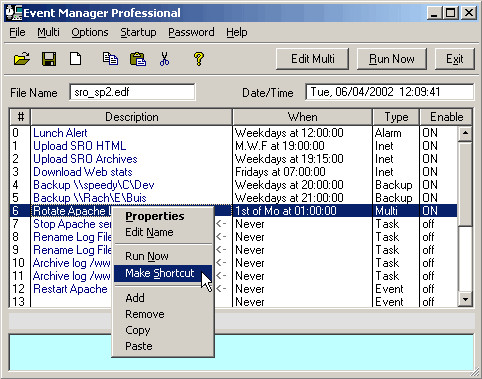Open file with the folder icon
This screenshot has width=482, height=379.
click(22, 59)
